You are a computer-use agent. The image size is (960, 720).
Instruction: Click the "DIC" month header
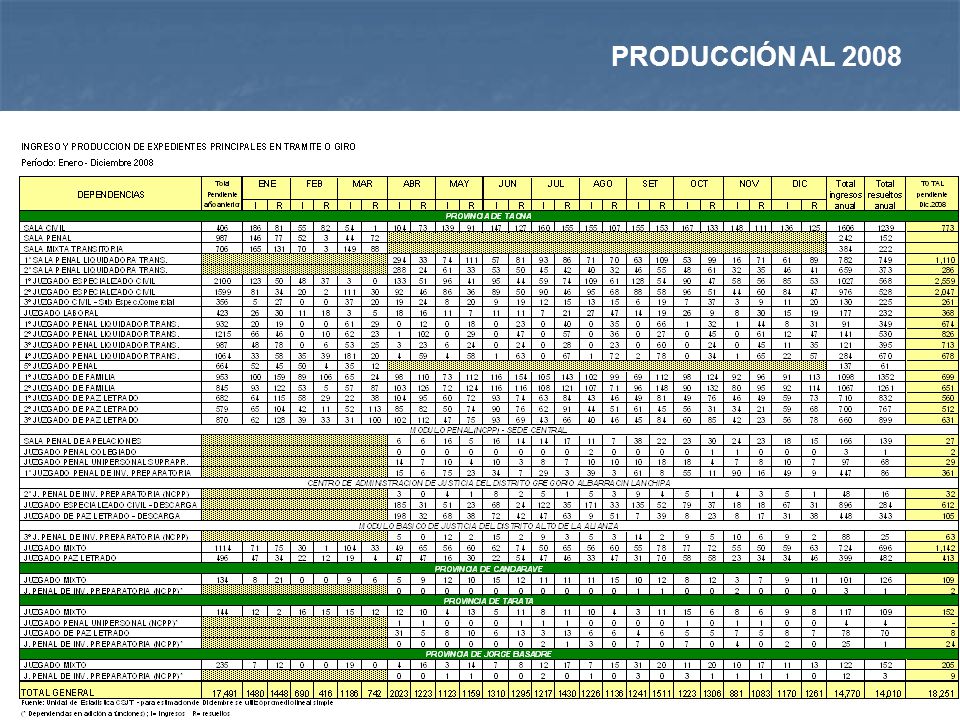click(x=800, y=184)
